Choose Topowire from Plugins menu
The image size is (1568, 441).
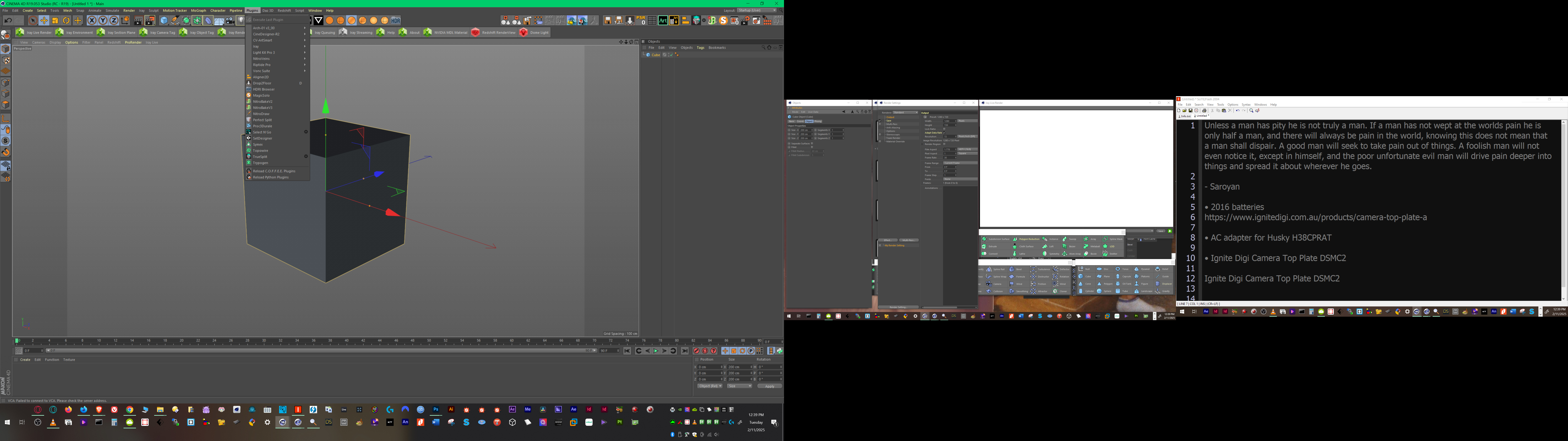[x=278, y=150]
